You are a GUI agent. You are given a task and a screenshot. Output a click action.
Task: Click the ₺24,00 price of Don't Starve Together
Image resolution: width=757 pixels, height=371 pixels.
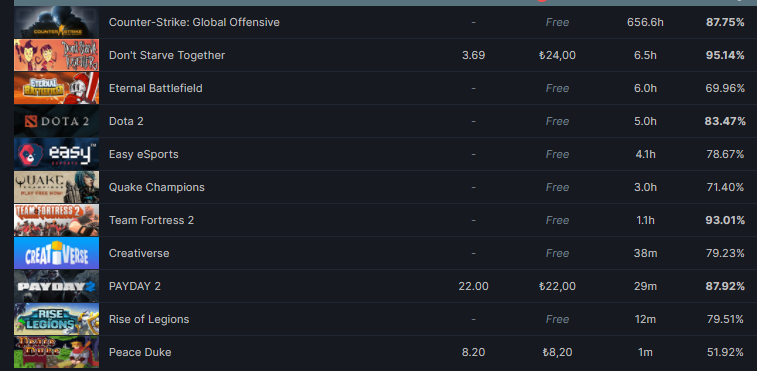point(557,55)
